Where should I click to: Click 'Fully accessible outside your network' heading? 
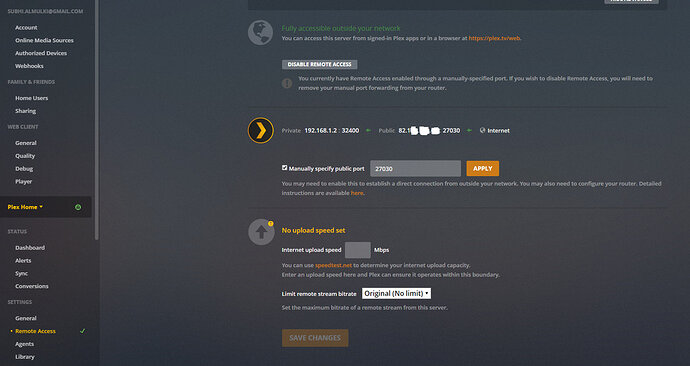coord(341,28)
